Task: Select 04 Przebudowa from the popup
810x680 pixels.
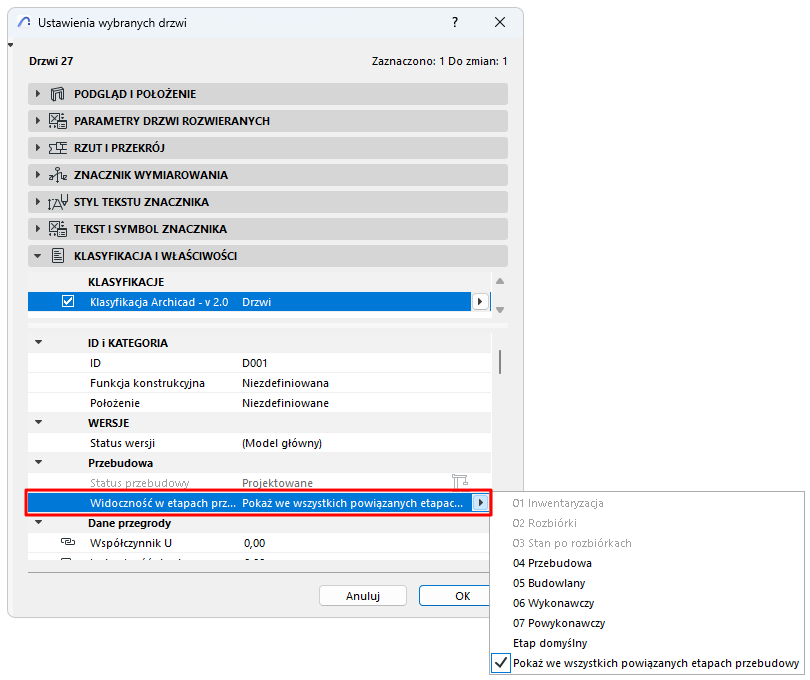Action: coord(552,563)
